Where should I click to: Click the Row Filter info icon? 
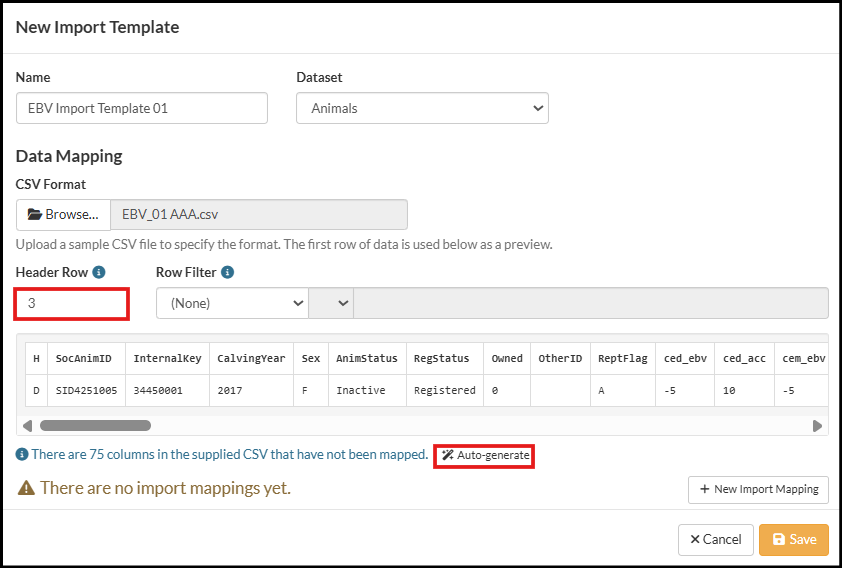[x=228, y=272]
